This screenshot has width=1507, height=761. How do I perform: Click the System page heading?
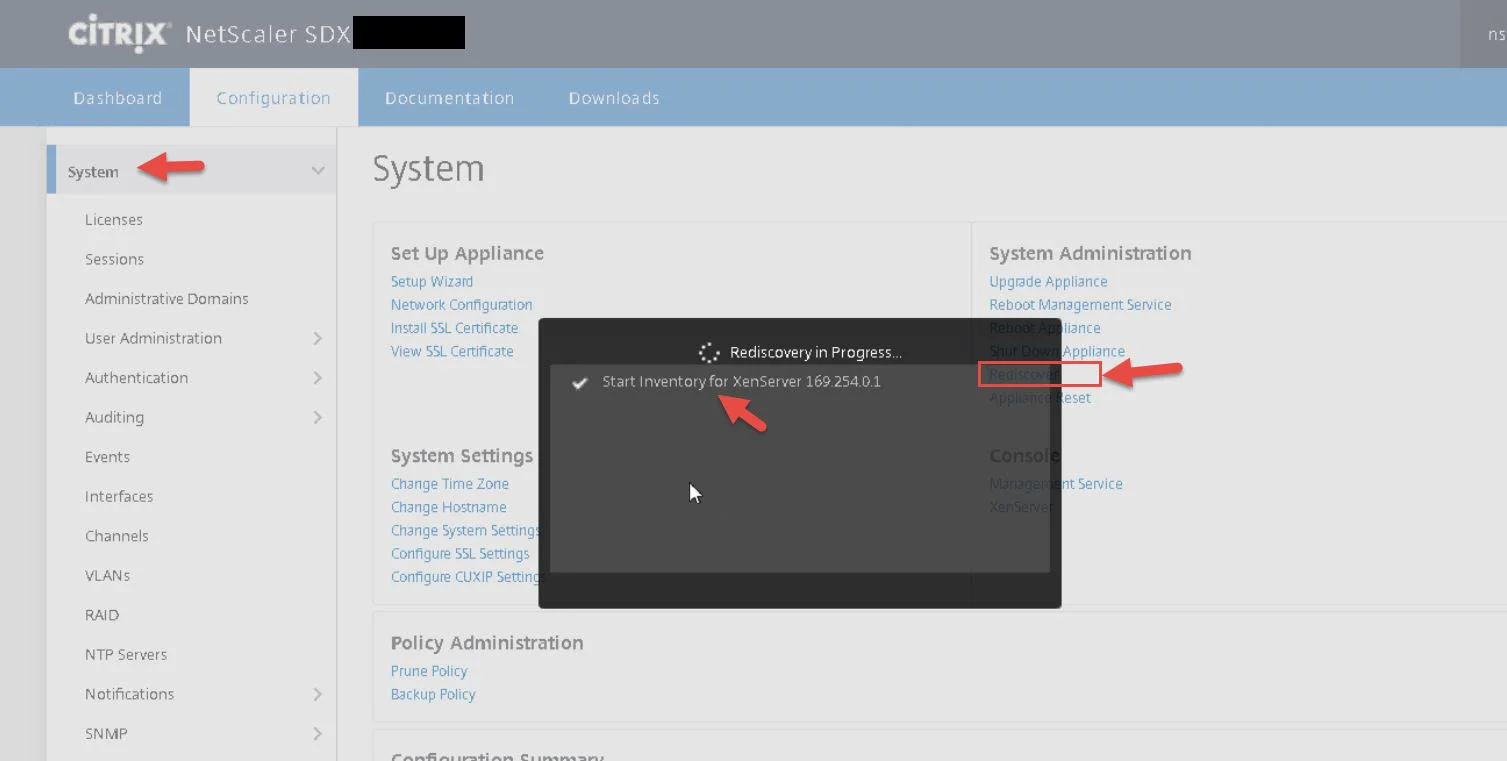coord(428,169)
